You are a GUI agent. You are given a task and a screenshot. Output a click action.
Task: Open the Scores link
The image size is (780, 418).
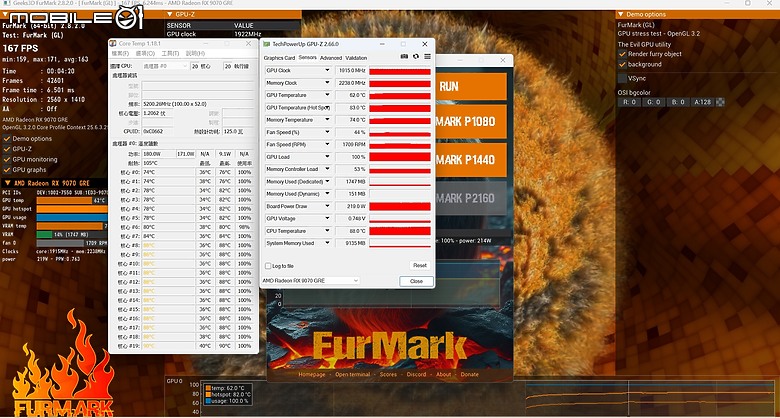(389, 375)
